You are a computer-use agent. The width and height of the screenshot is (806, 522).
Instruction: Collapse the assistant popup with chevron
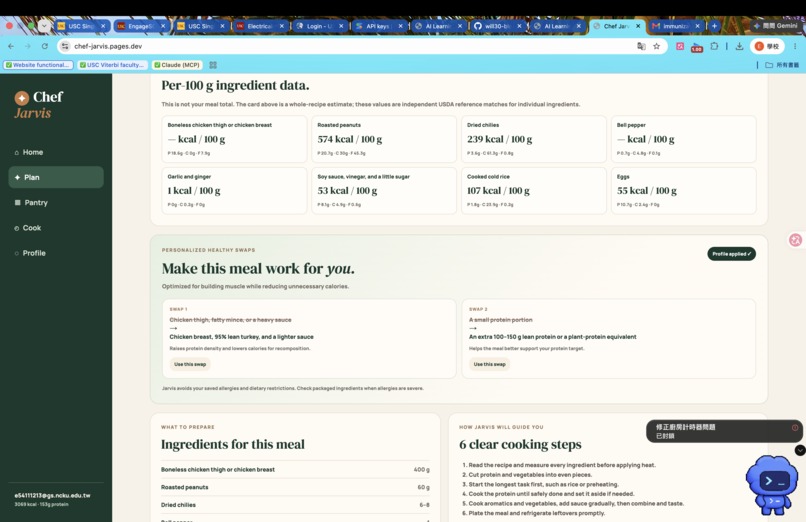coord(800,450)
